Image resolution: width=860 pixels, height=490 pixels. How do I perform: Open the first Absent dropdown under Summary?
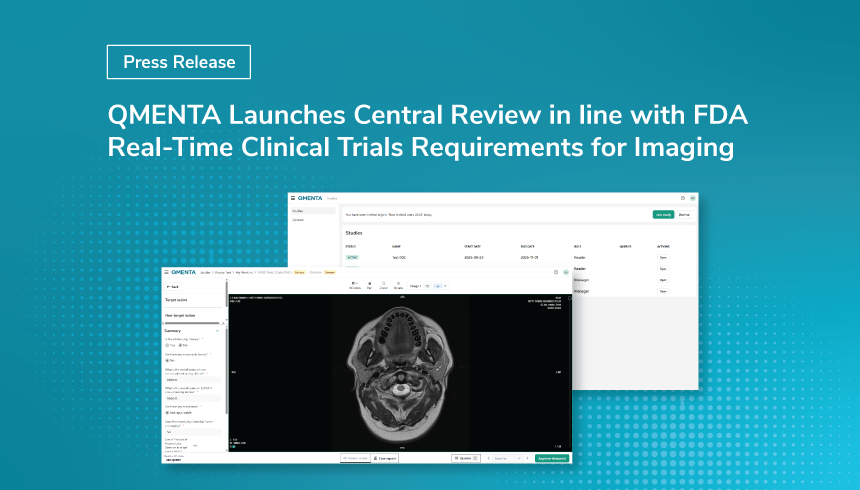point(193,380)
